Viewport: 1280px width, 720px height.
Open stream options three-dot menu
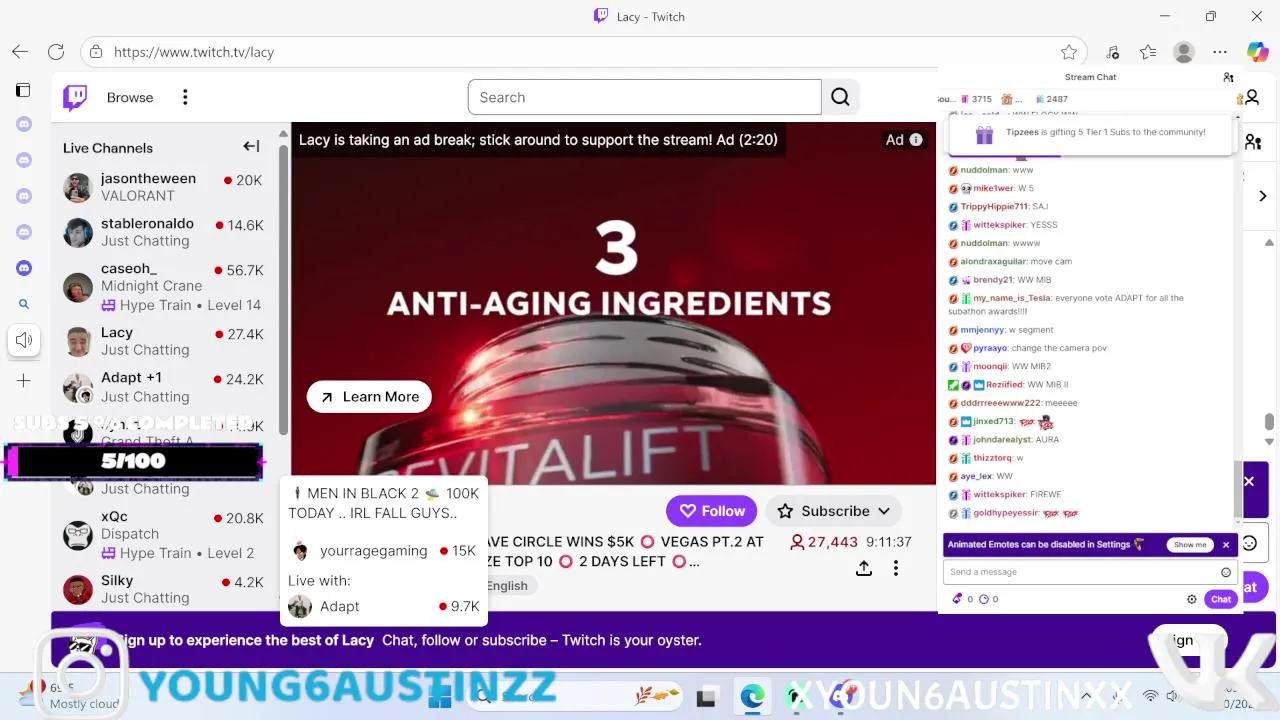(x=896, y=568)
